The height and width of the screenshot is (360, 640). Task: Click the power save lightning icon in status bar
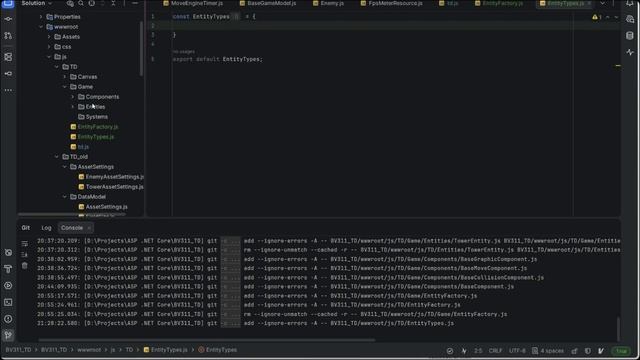[464, 351]
